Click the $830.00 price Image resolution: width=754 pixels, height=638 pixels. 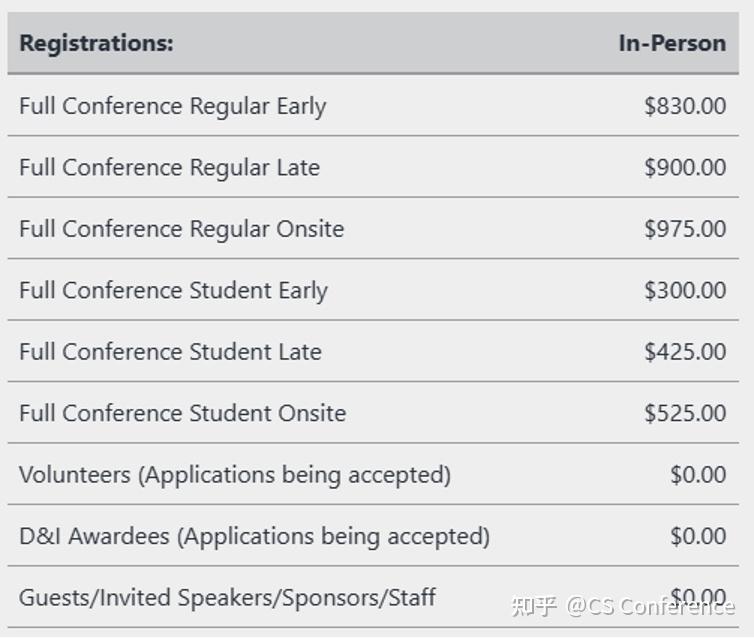[685, 106]
